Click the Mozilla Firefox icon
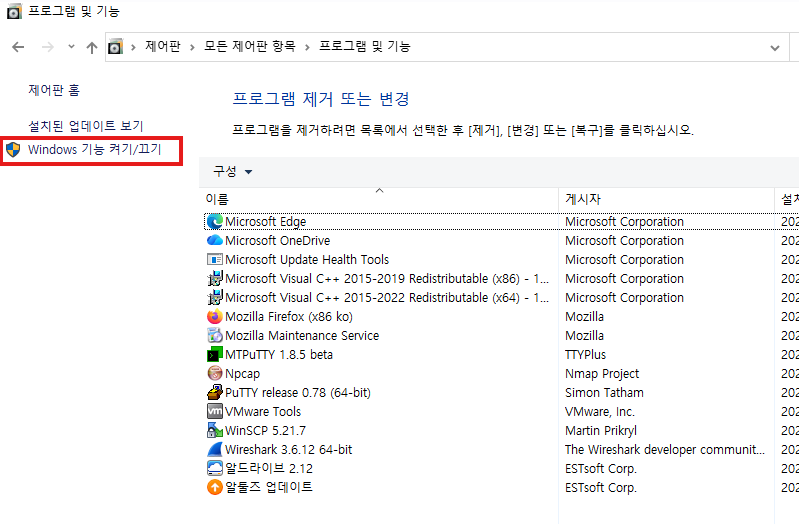Viewport: 799px width, 524px height. [215, 316]
